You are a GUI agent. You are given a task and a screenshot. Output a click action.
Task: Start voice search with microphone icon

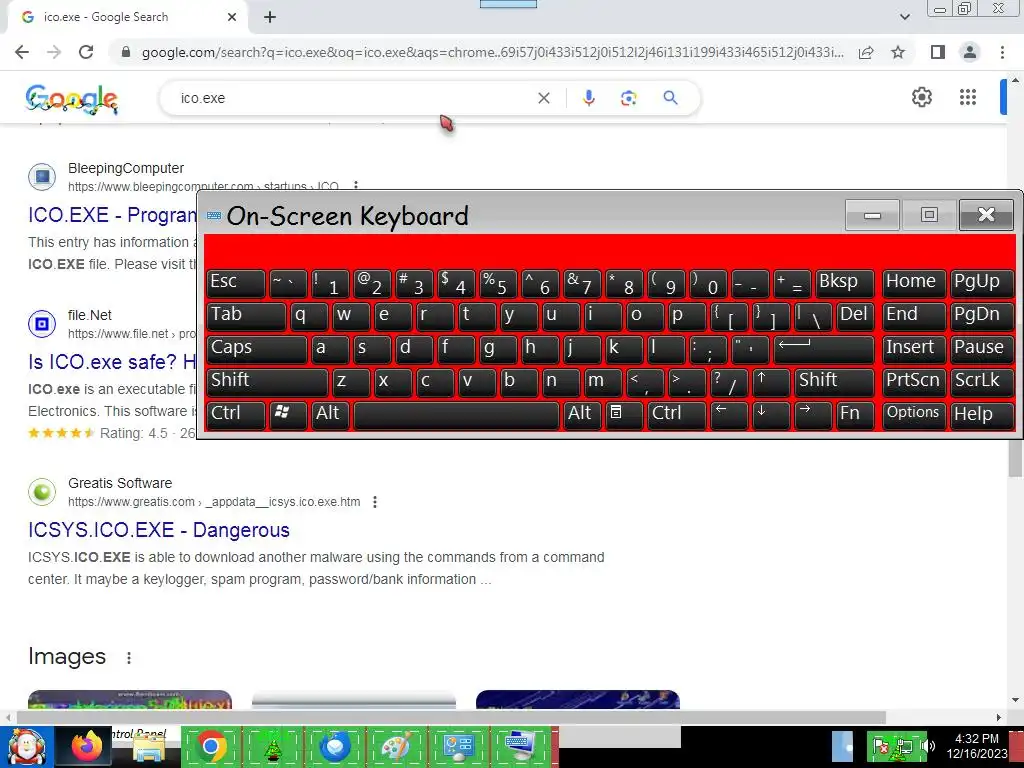point(588,98)
